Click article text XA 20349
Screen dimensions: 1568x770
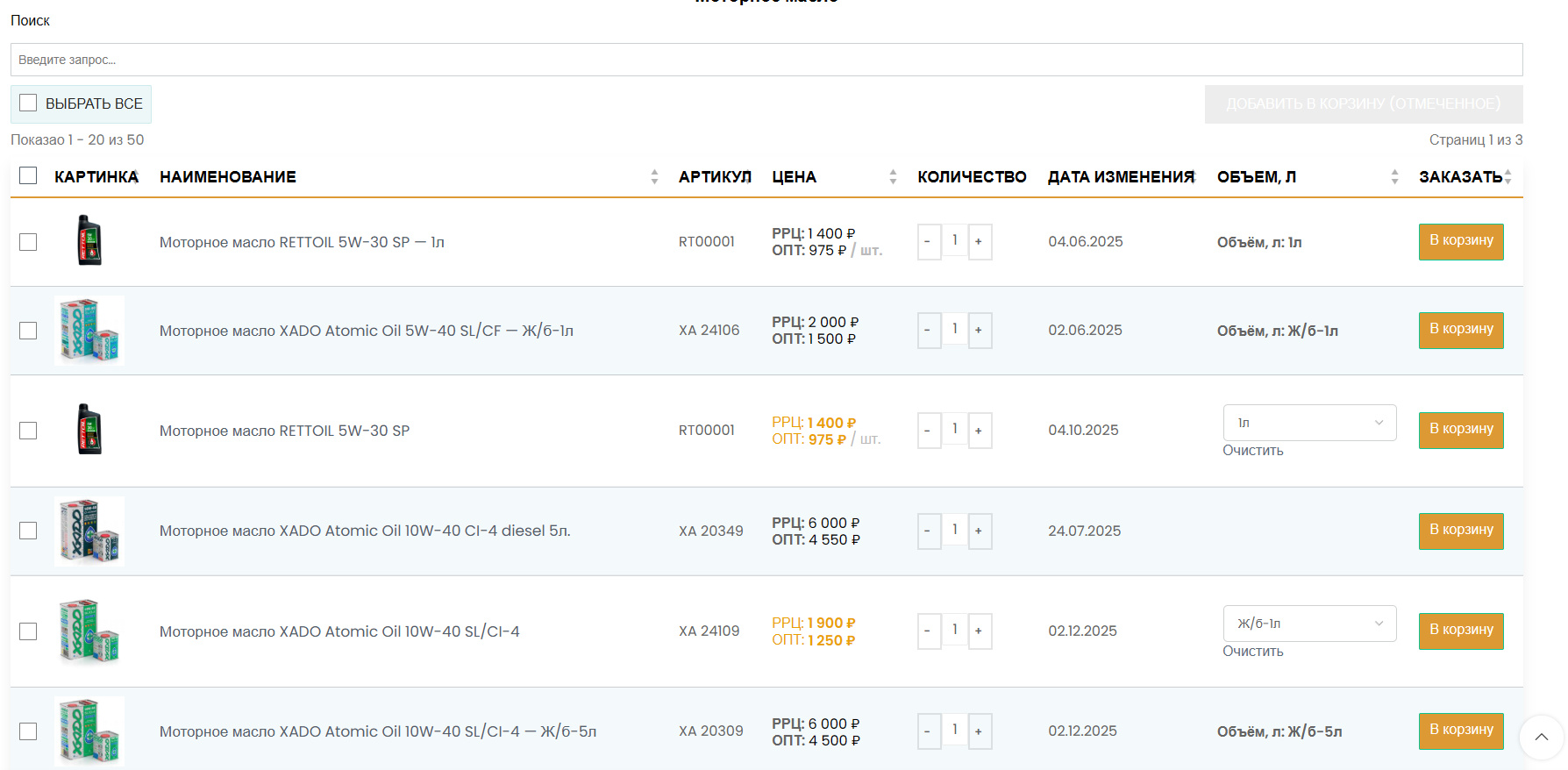click(x=711, y=531)
